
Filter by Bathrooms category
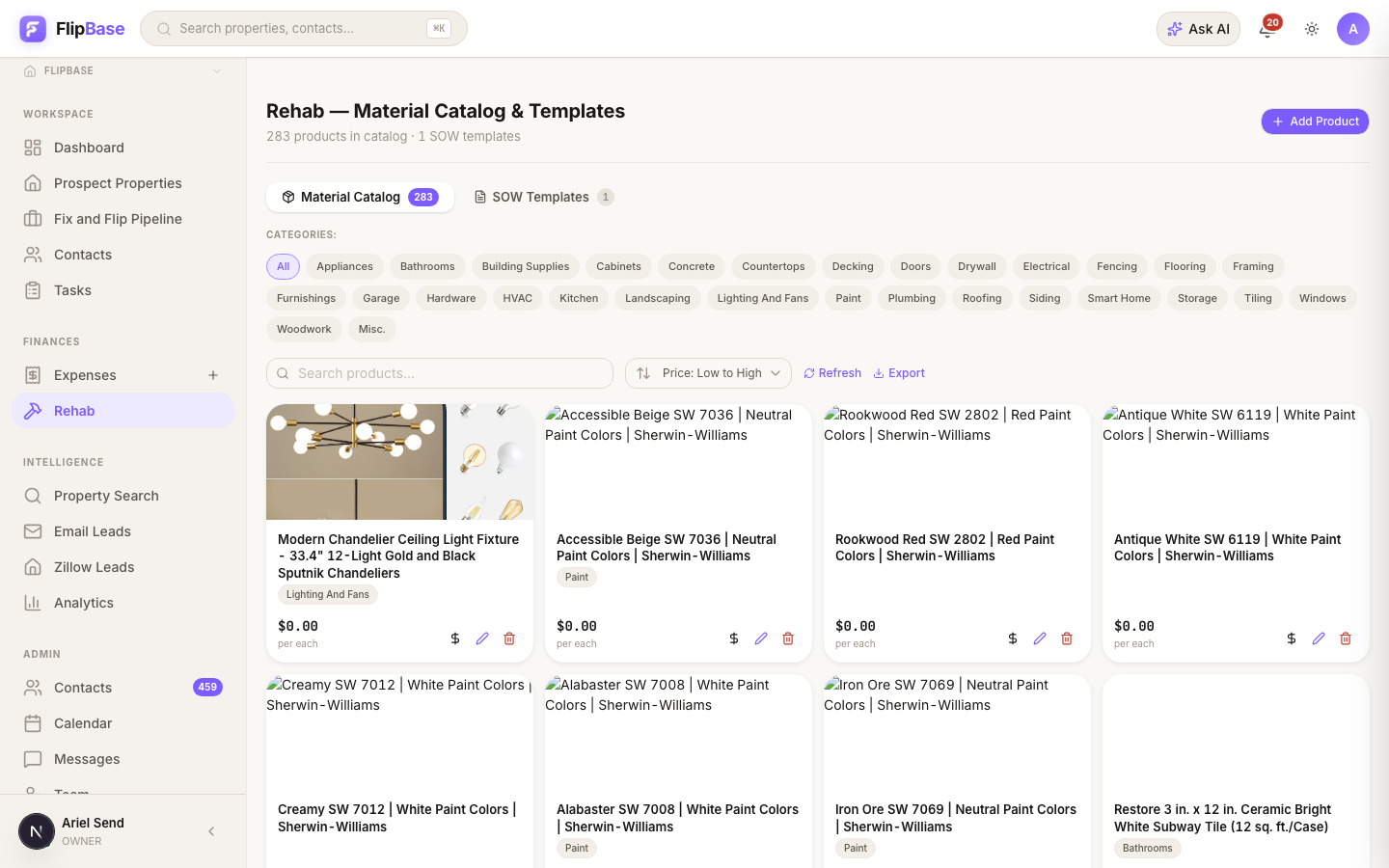pyautogui.click(x=427, y=266)
